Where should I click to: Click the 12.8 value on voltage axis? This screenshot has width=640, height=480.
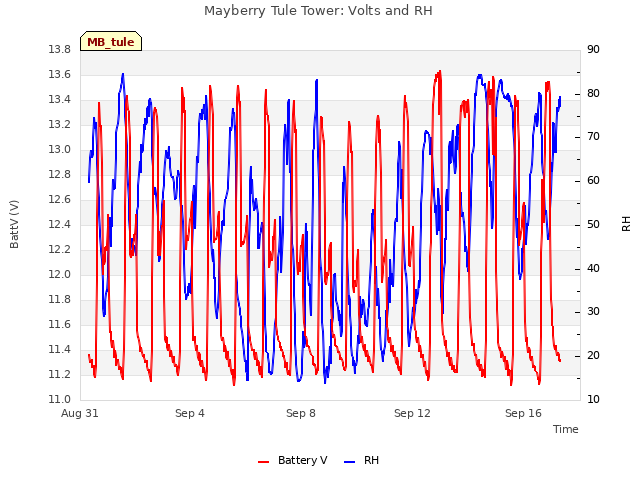tap(60, 174)
